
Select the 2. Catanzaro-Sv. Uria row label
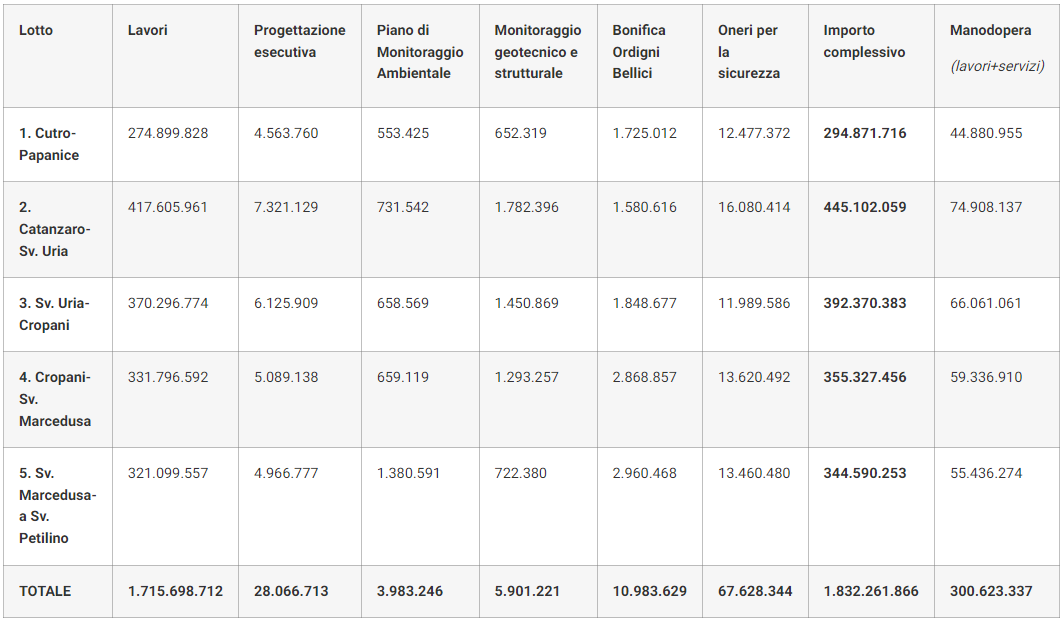[x=54, y=229]
